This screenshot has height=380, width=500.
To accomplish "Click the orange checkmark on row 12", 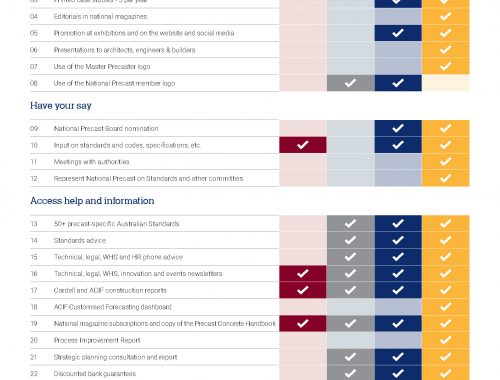I will coord(446,178).
